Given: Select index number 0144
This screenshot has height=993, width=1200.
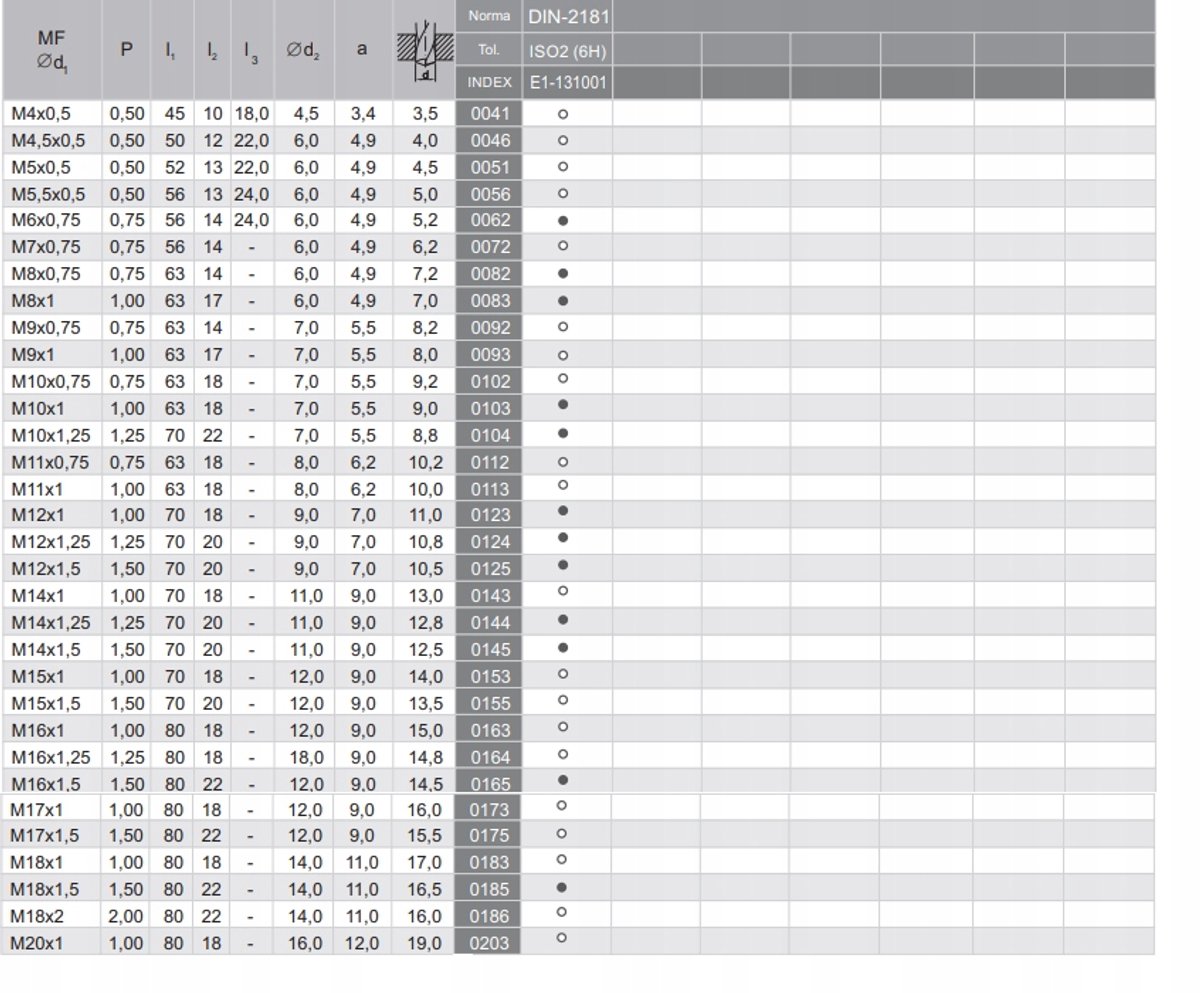Looking at the screenshot, I should click(x=490, y=623).
